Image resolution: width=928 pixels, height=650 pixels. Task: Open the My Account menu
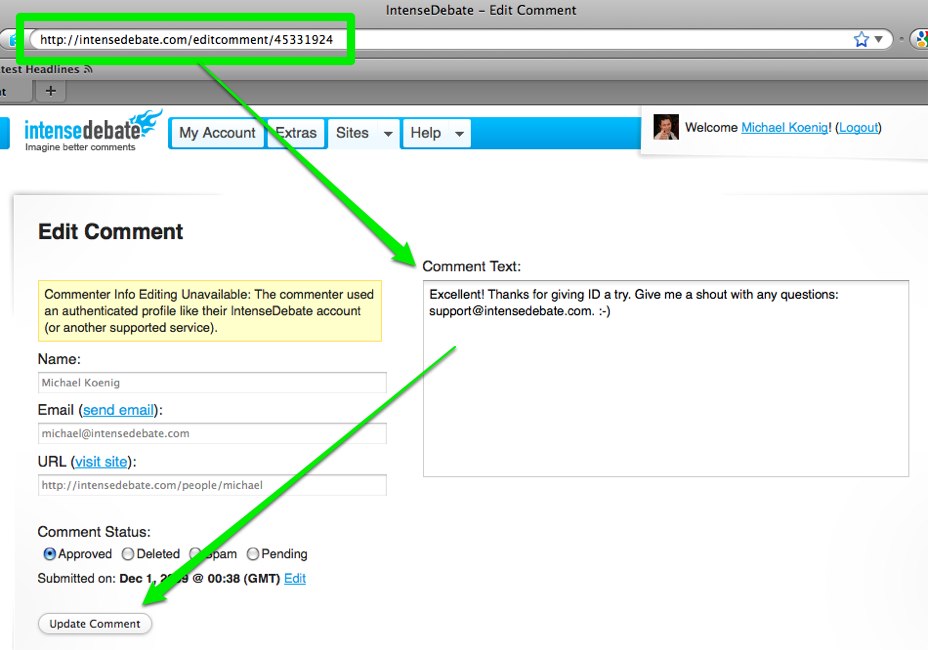217,133
